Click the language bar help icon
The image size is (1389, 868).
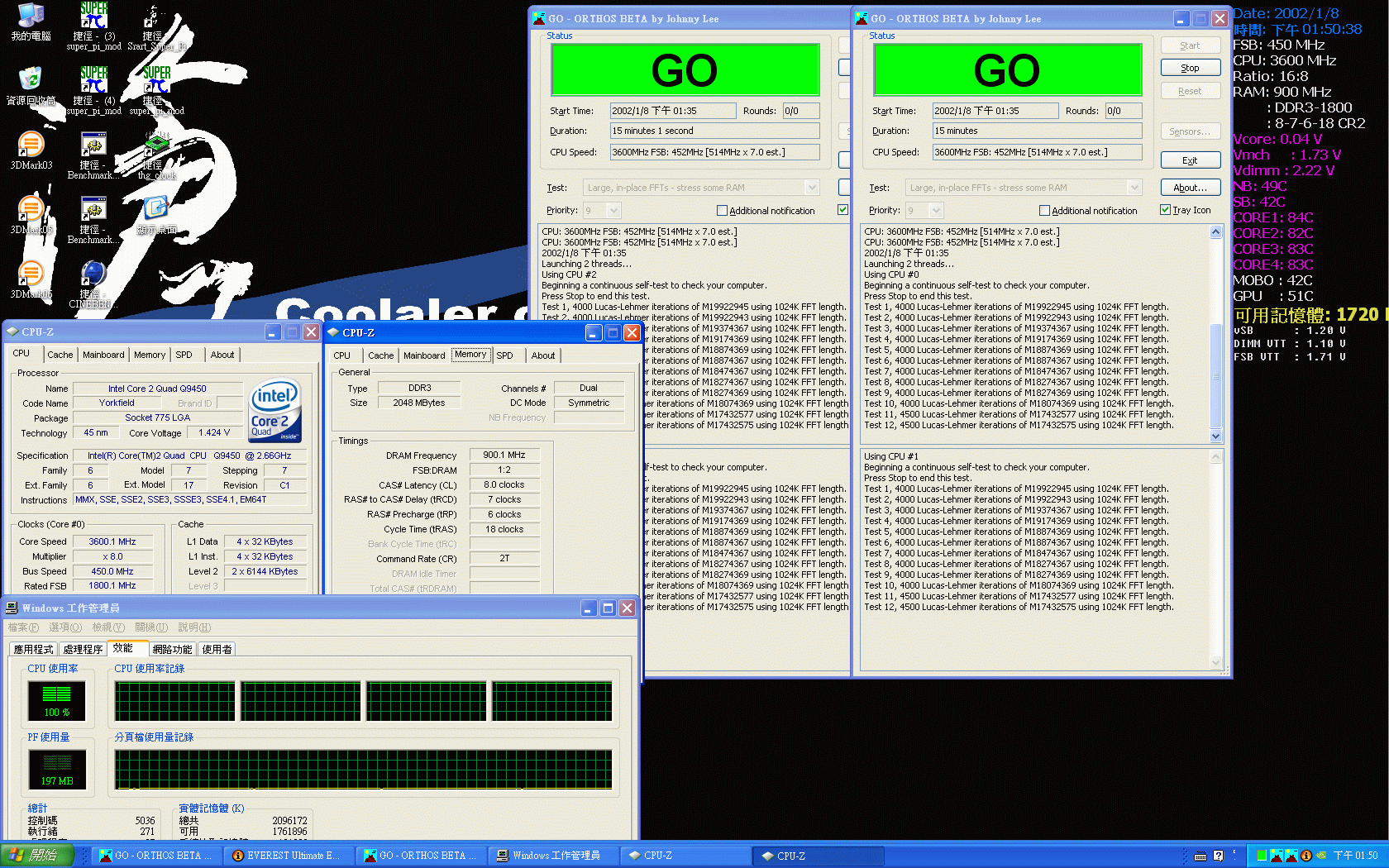(x=1218, y=856)
